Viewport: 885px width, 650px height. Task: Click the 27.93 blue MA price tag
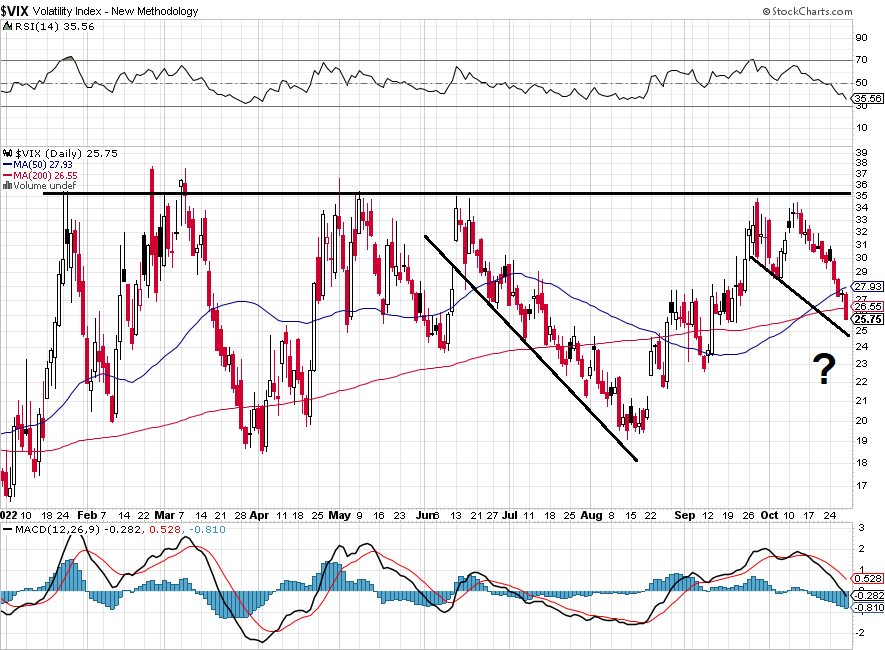[x=868, y=286]
